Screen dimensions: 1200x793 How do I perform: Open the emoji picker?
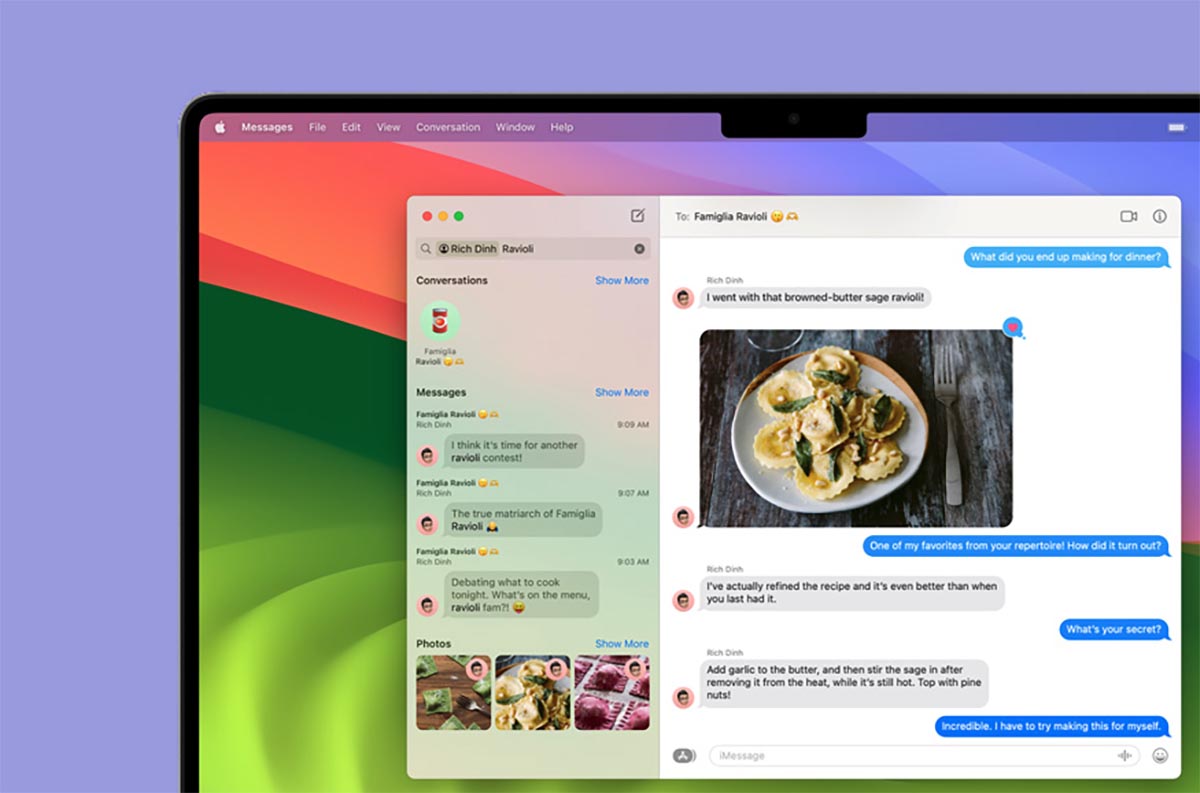click(x=1160, y=756)
